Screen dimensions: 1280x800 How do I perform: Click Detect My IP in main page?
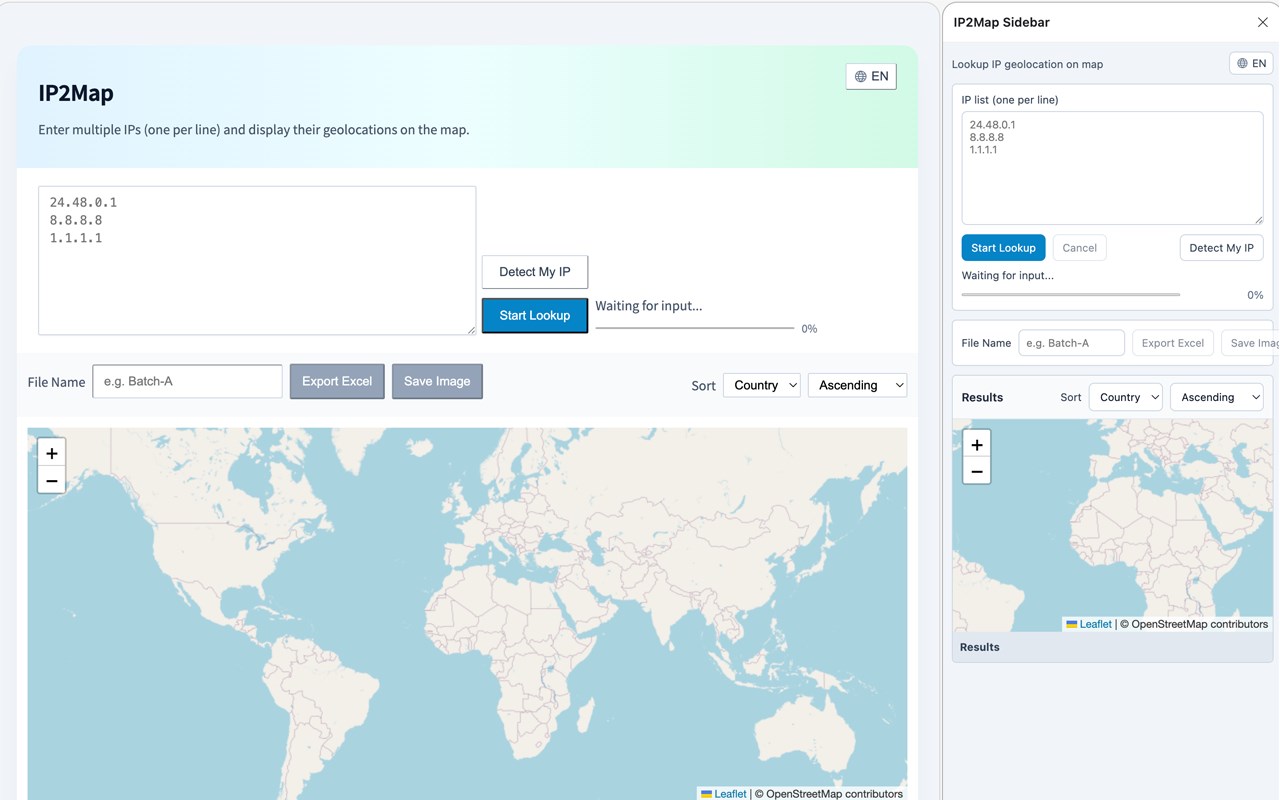click(x=535, y=272)
